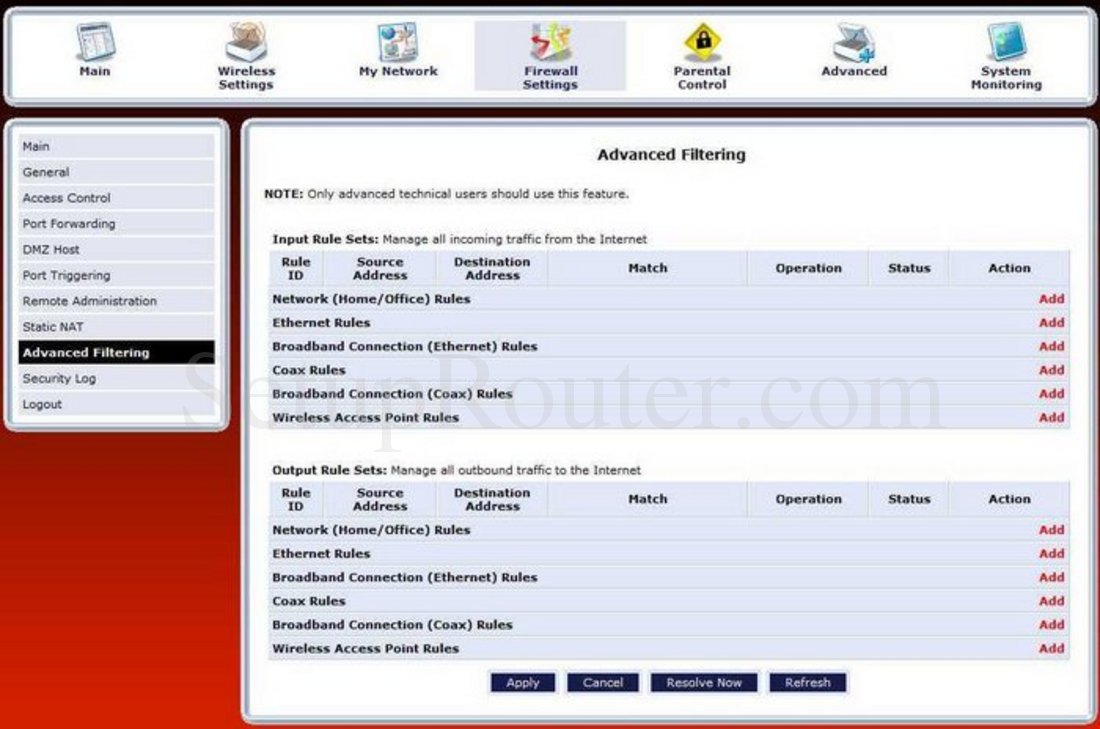The height and width of the screenshot is (729, 1100).
Task: Navigate to Access Control in the sidebar
Action: coord(67,197)
